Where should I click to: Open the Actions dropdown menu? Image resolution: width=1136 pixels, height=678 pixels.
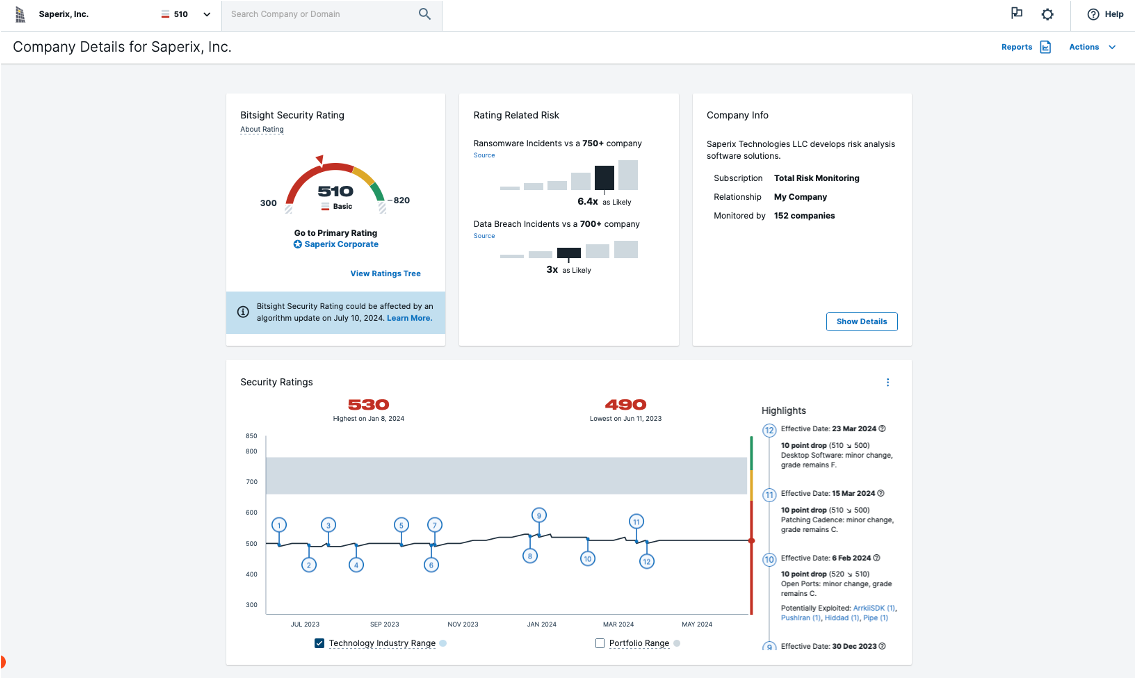tap(1093, 47)
